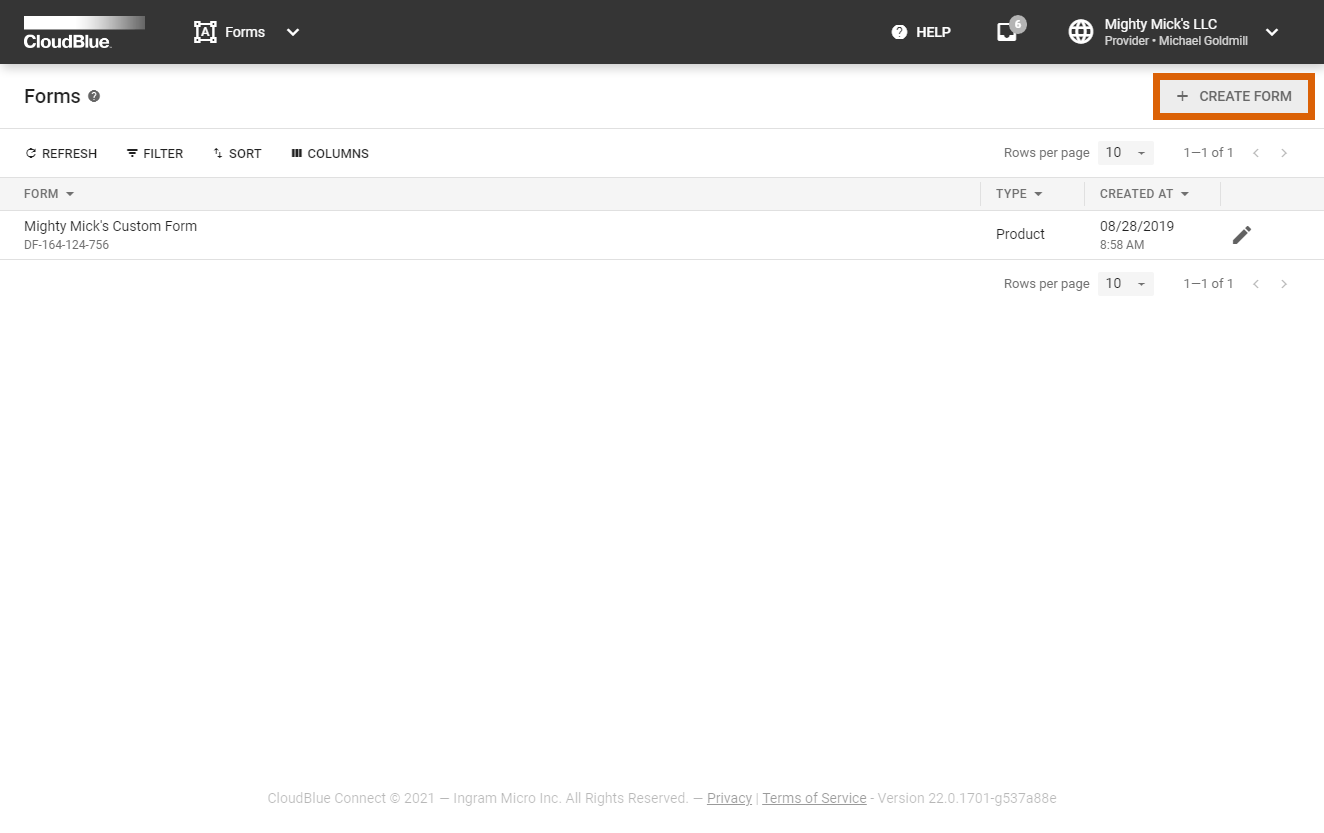Open the notifications inbox icon

click(1007, 32)
